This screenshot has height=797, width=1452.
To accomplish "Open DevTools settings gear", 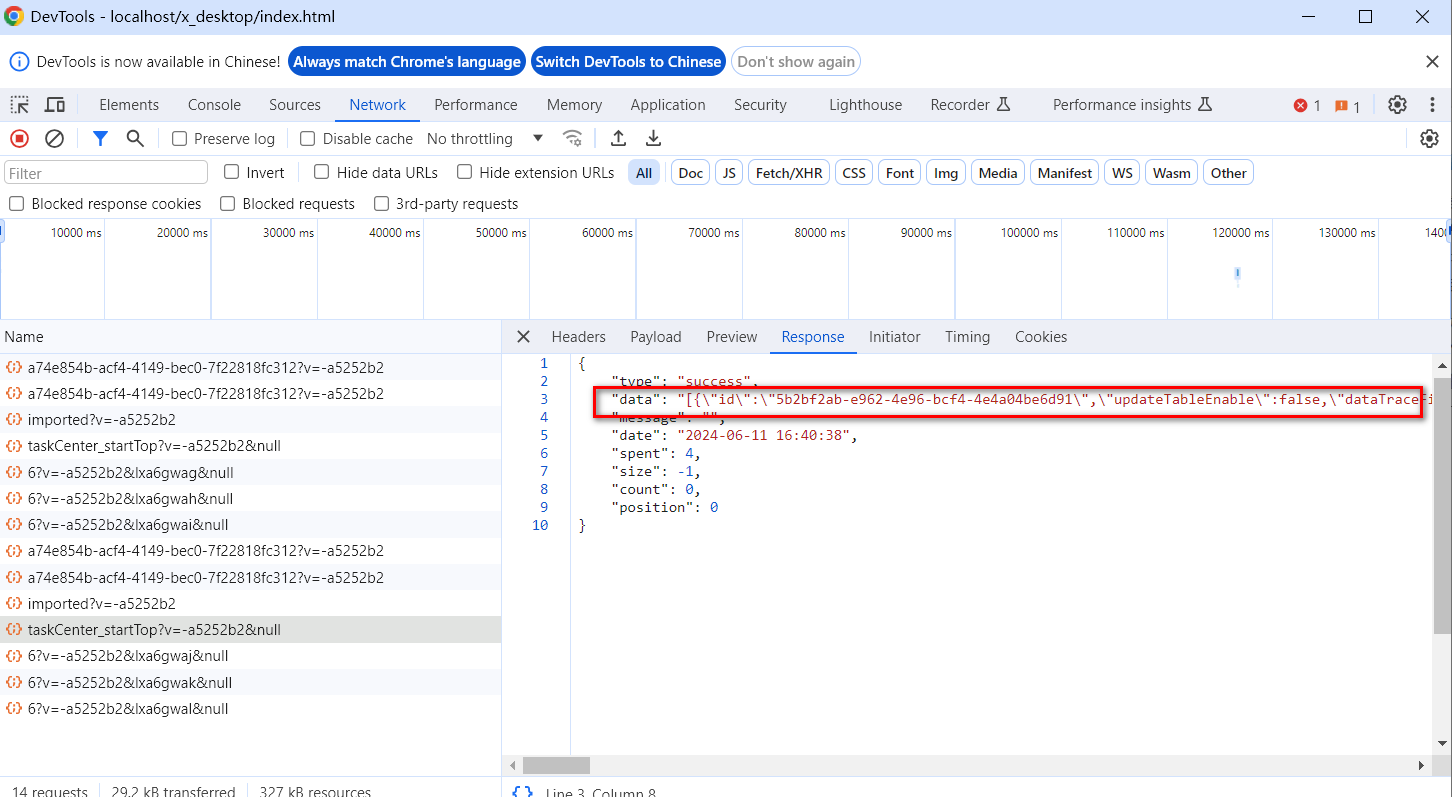I will click(x=1397, y=105).
